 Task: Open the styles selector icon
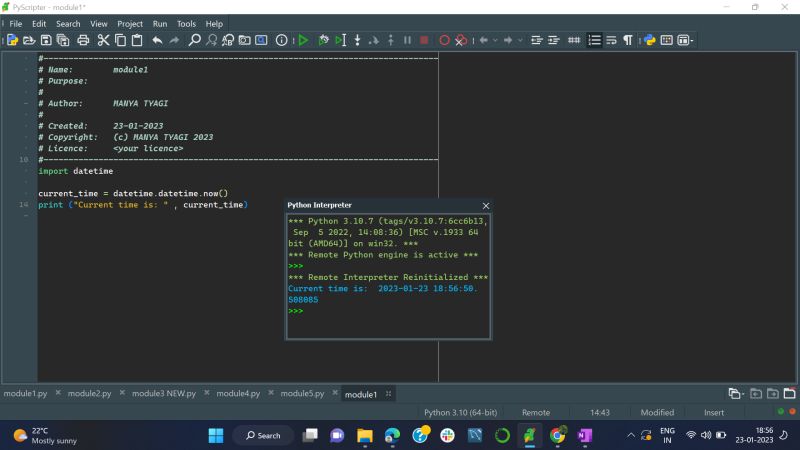click(x=666, y=40)
